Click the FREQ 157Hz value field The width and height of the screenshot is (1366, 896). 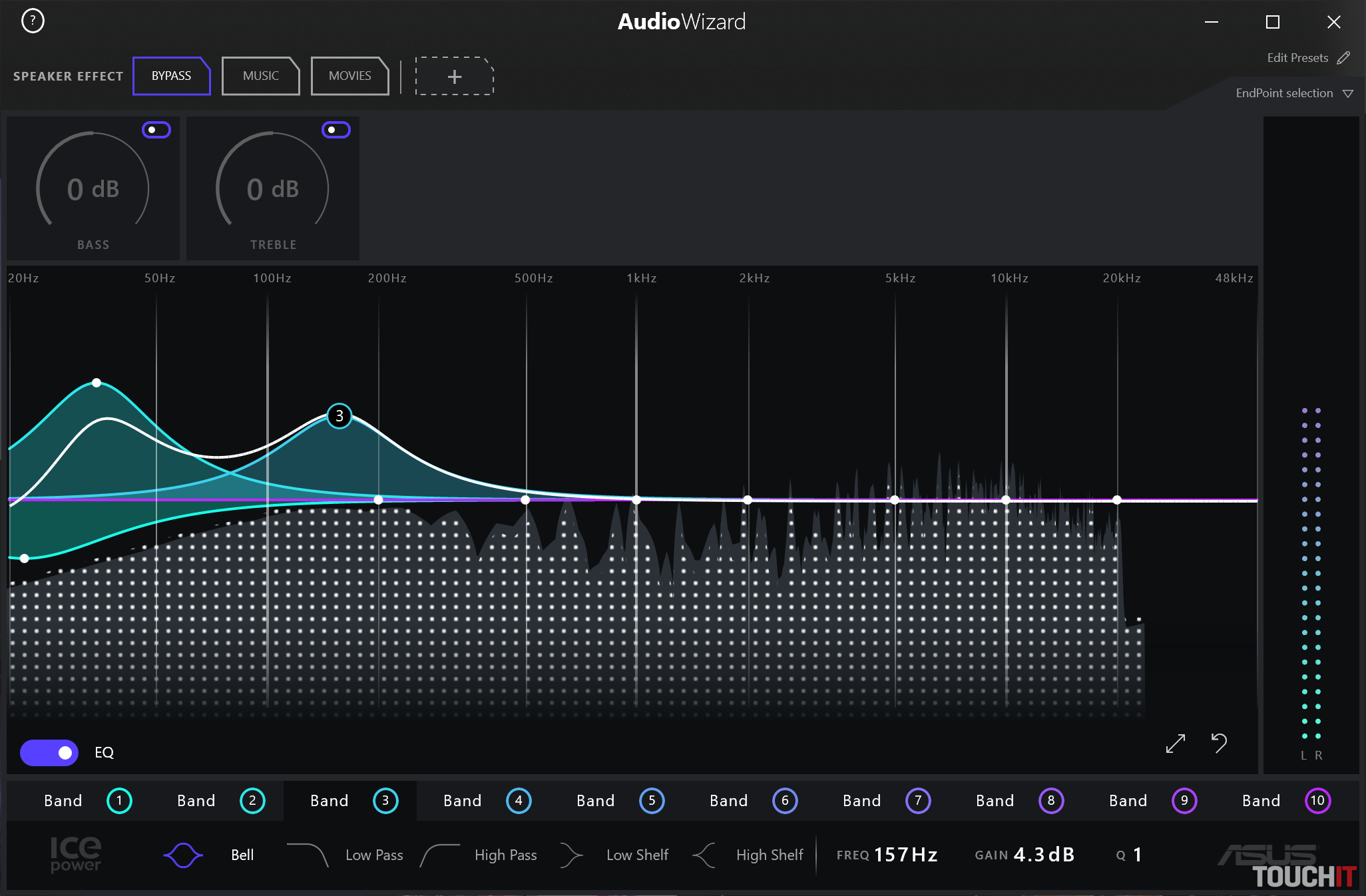905,855
